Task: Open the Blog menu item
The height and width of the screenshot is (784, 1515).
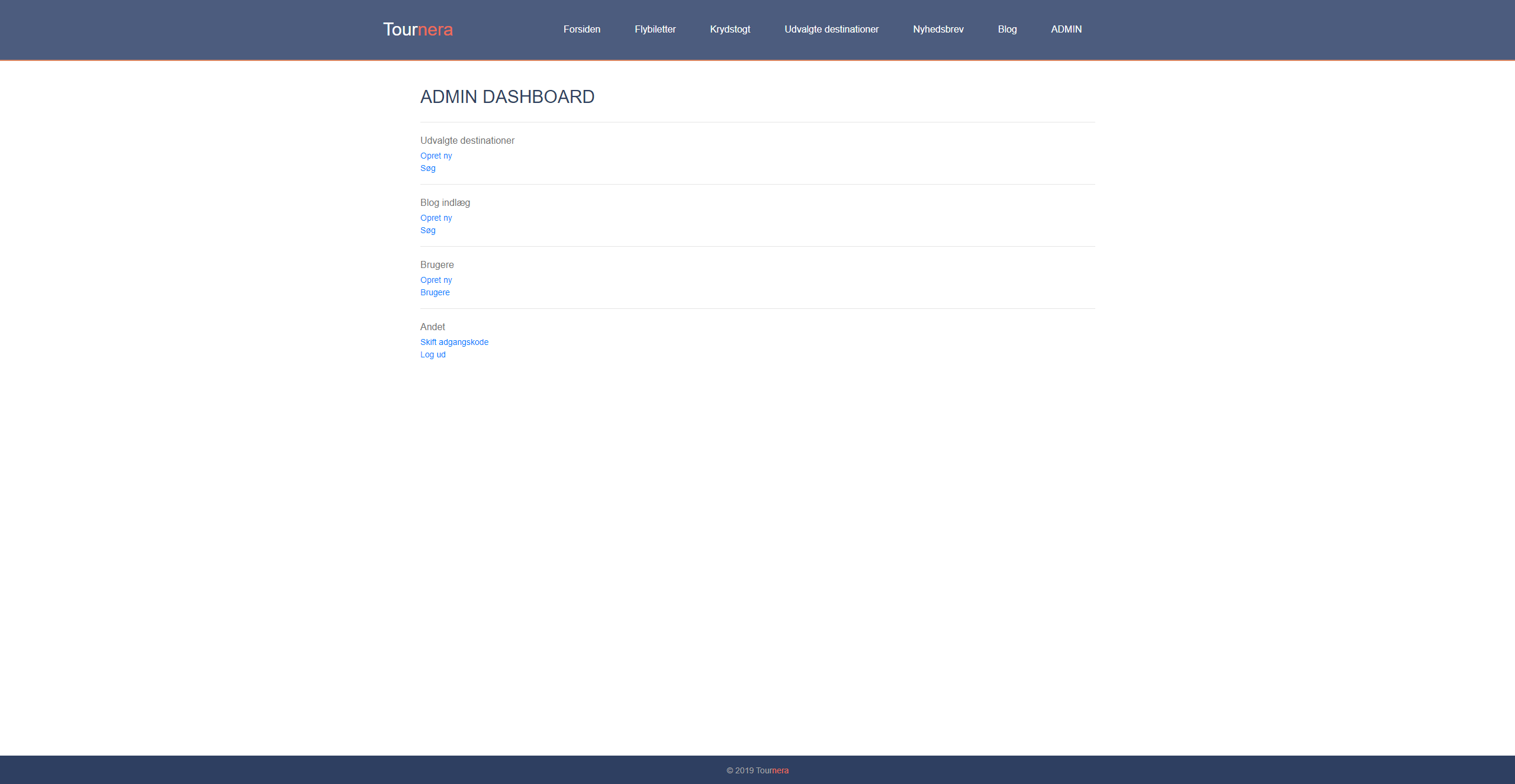Action: coord(1006,30)
